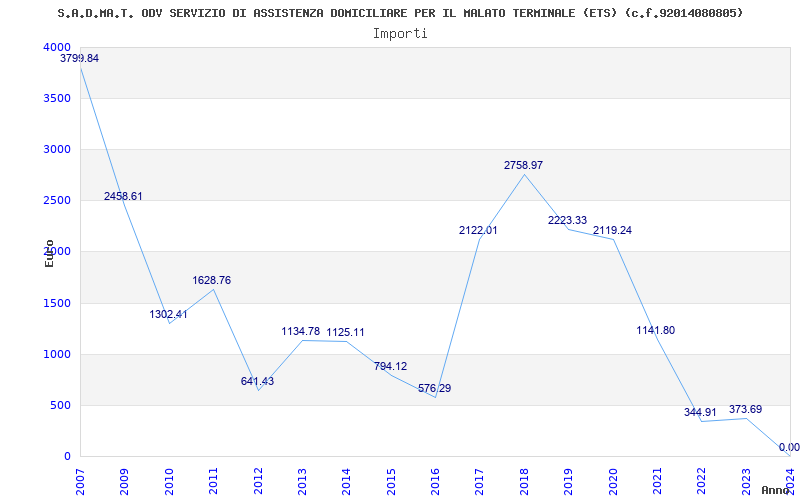800x500 pixels.
Task: Select the 1141.80 data label
Action: (655, 330)
